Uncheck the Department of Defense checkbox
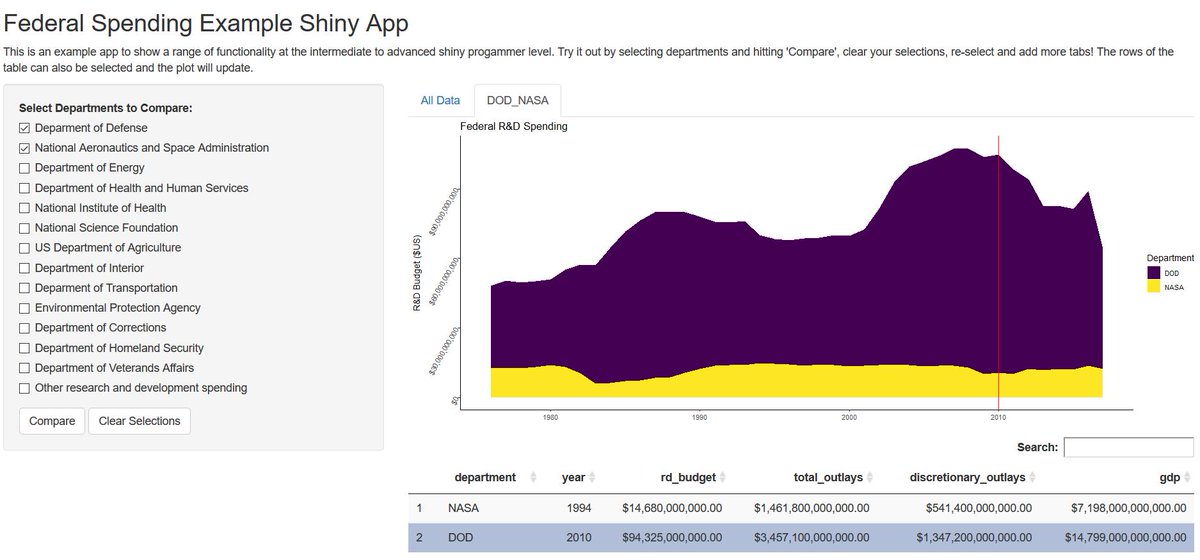The height and width of the screenshot is (560, 1200). (25, 128)
